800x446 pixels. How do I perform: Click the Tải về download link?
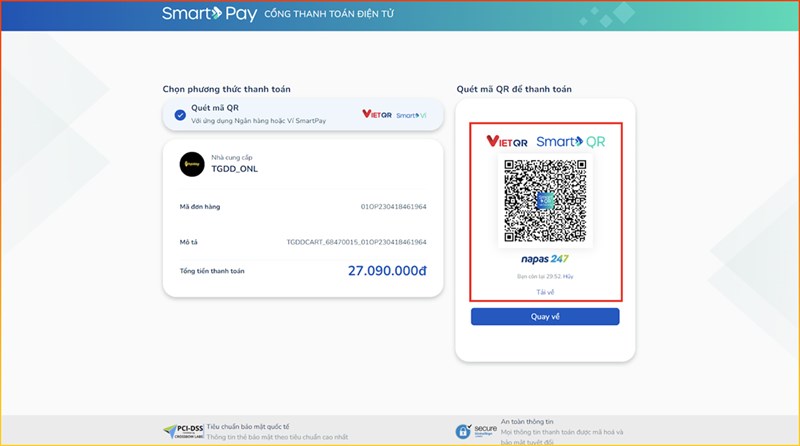click(545, 292)
